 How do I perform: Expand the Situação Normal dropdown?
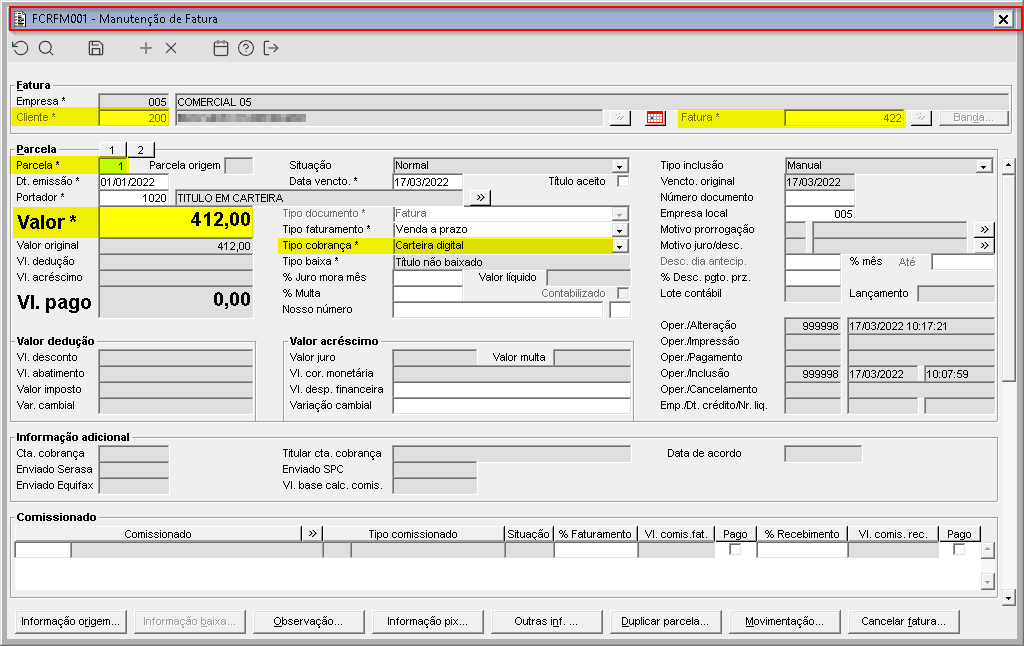coord(620,166)
